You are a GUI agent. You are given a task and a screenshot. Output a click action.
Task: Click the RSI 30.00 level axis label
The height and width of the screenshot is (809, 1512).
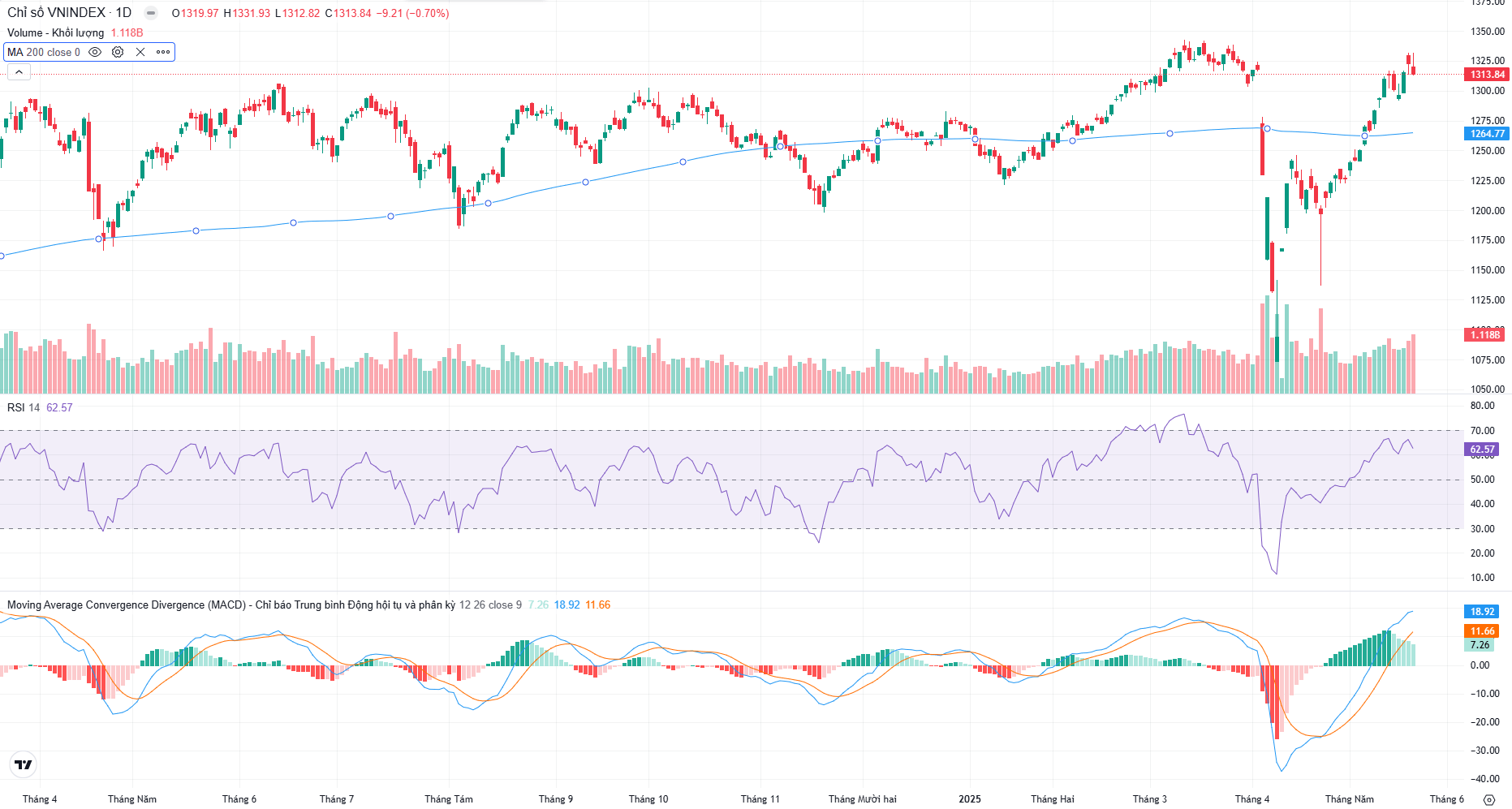1482,529
